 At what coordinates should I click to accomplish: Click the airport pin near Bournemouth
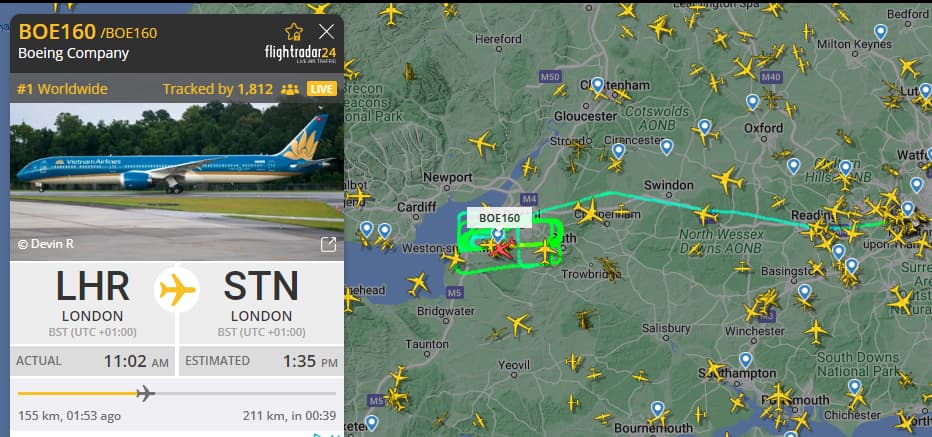657,409
